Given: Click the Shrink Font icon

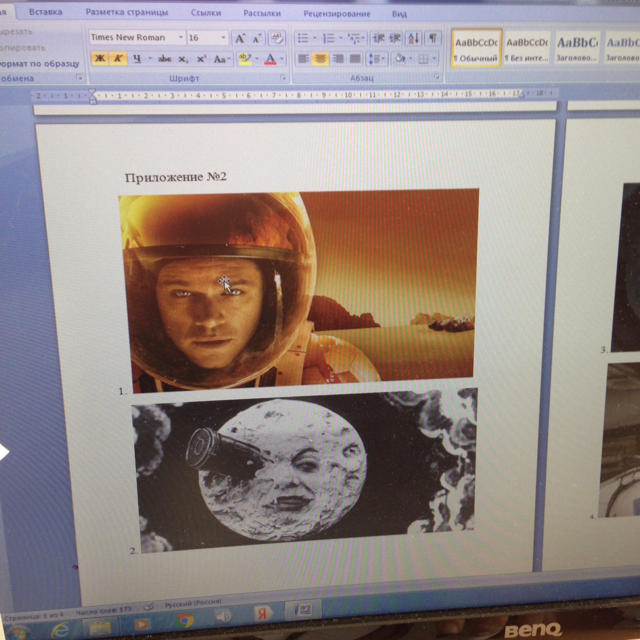Looking at the screenshot, I should [257, 39].
